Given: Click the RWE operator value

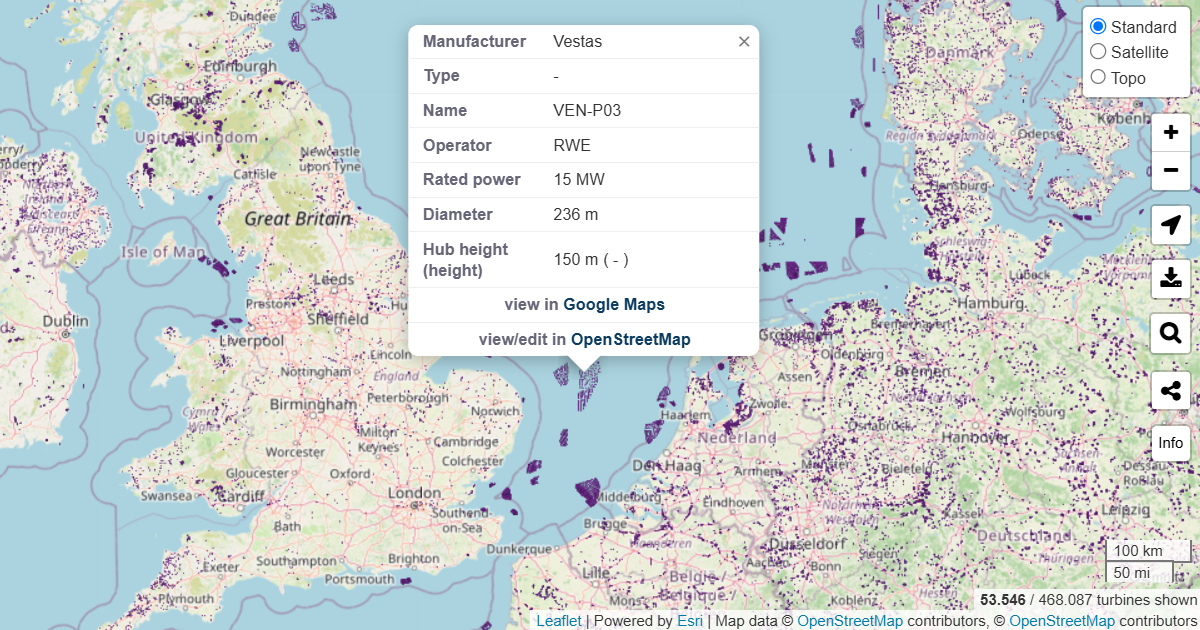Looking at the screenshot, I should (x=572, y=145).
